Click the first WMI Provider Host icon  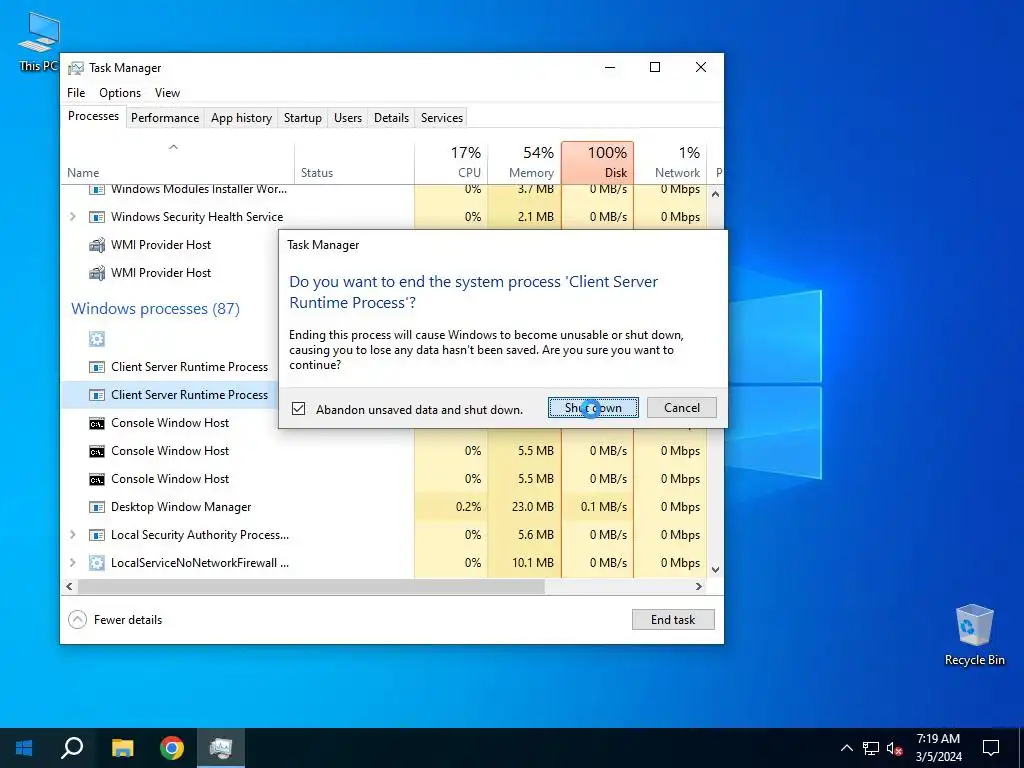pos(97,245)
